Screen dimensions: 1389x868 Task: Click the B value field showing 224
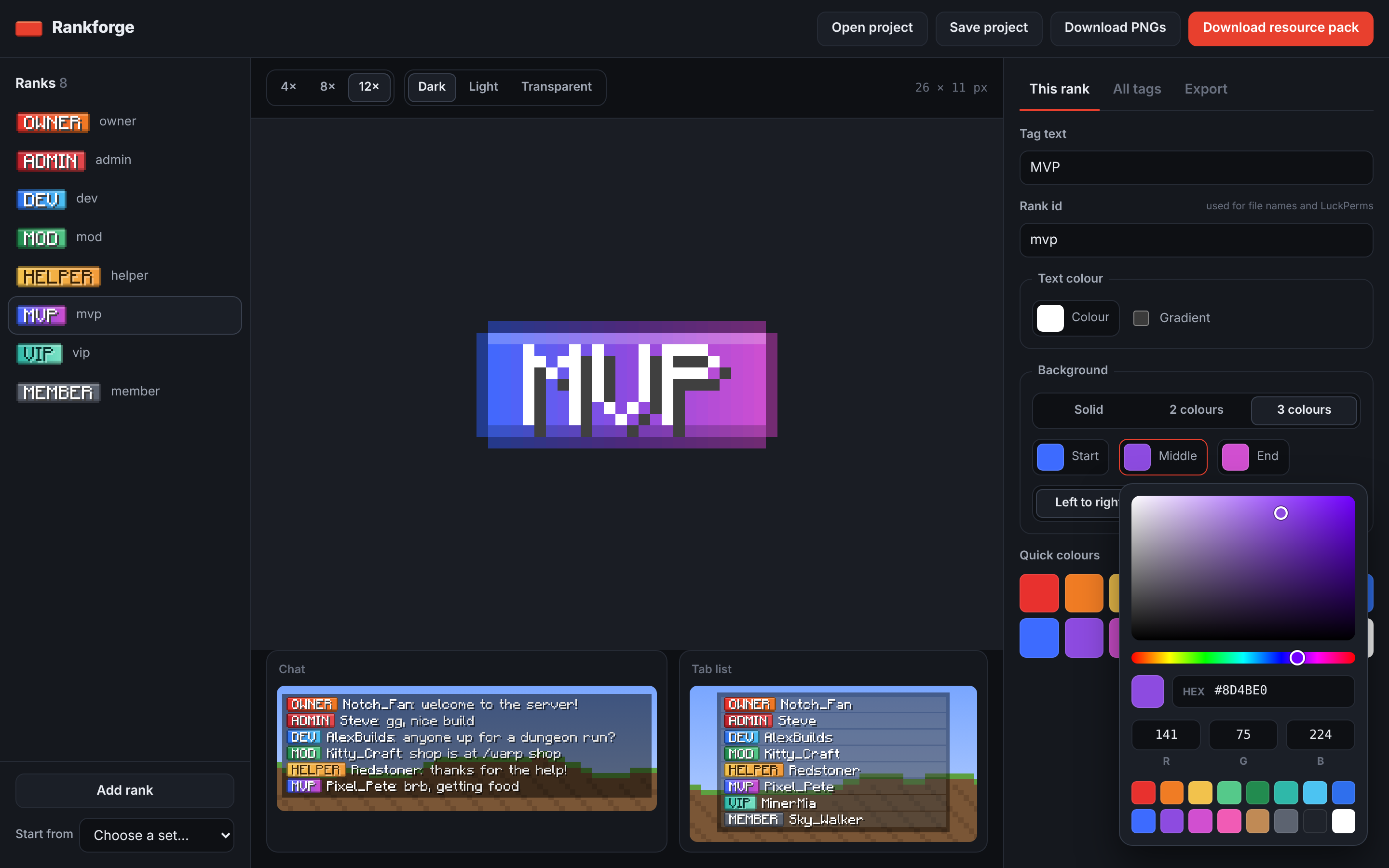[1320, 735]
